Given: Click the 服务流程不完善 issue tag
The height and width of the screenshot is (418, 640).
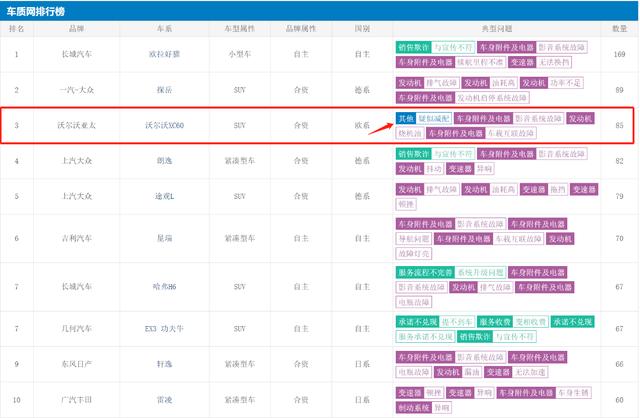Looking at the screenshot, I should click(x=425, y=272).
